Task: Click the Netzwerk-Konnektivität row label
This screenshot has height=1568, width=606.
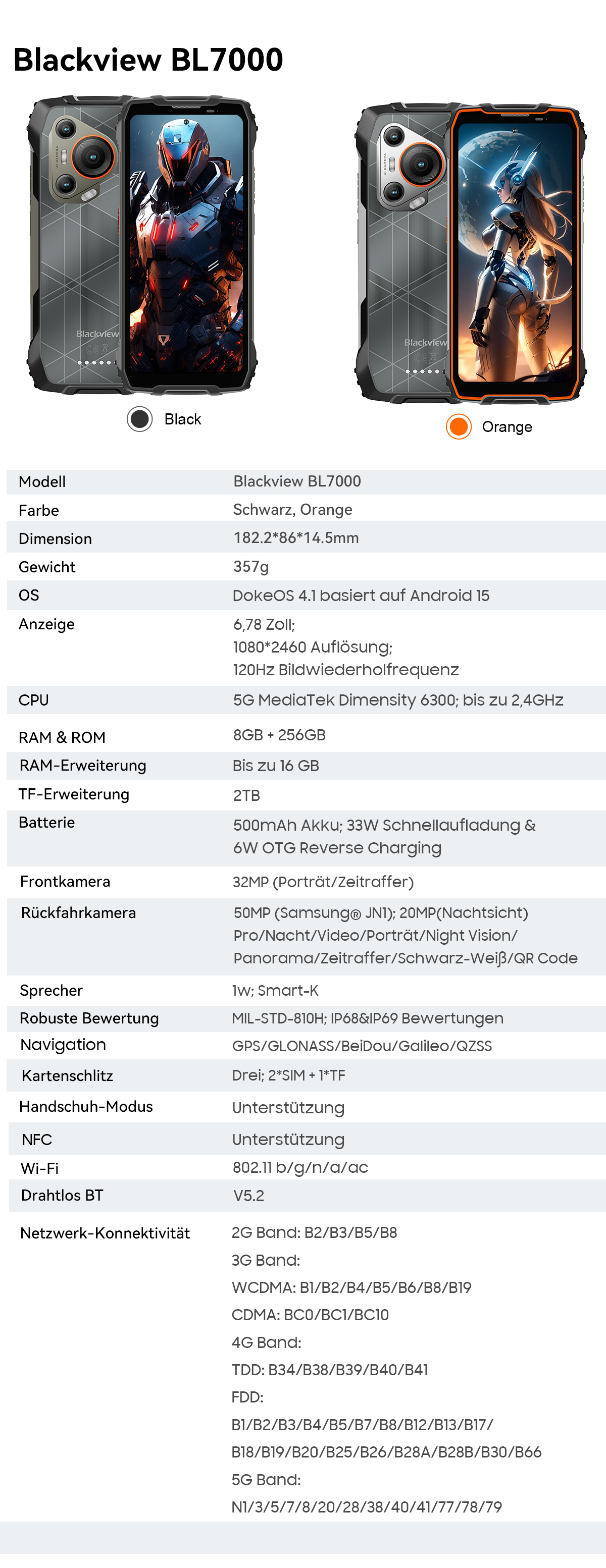Action: click(105, 1233)
